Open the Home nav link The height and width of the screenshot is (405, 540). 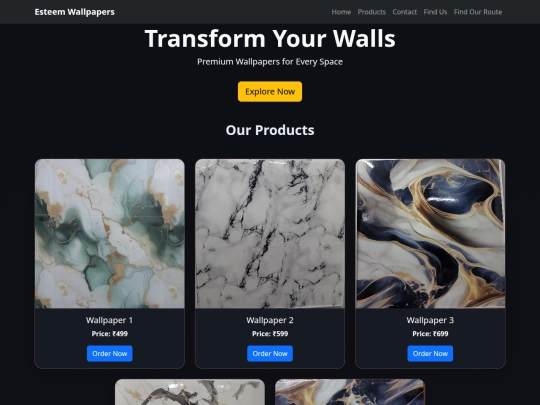(341, 12)
